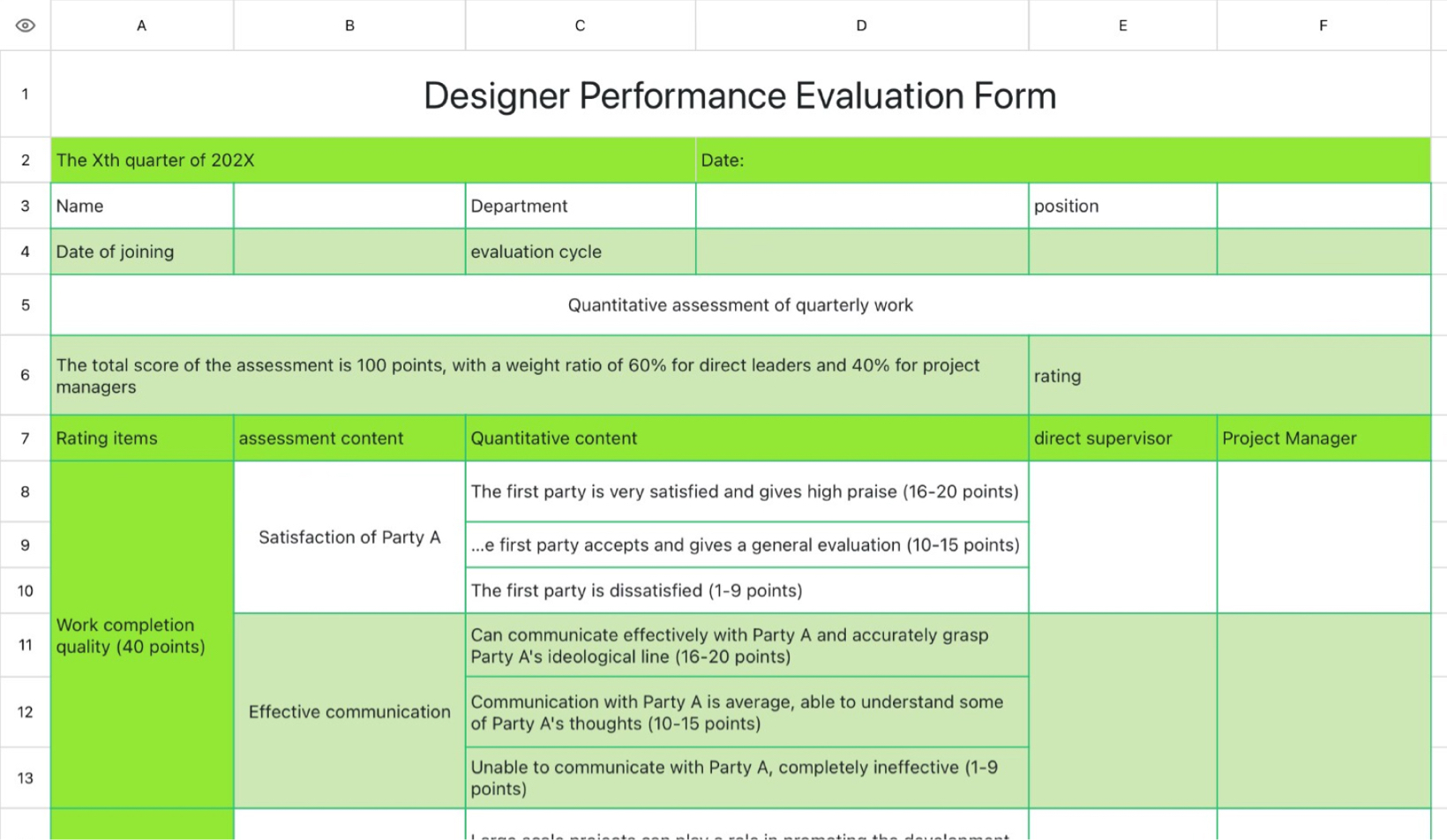Select row 5 header
Viewport: 1447px width, 840px height.
point(26,304)
